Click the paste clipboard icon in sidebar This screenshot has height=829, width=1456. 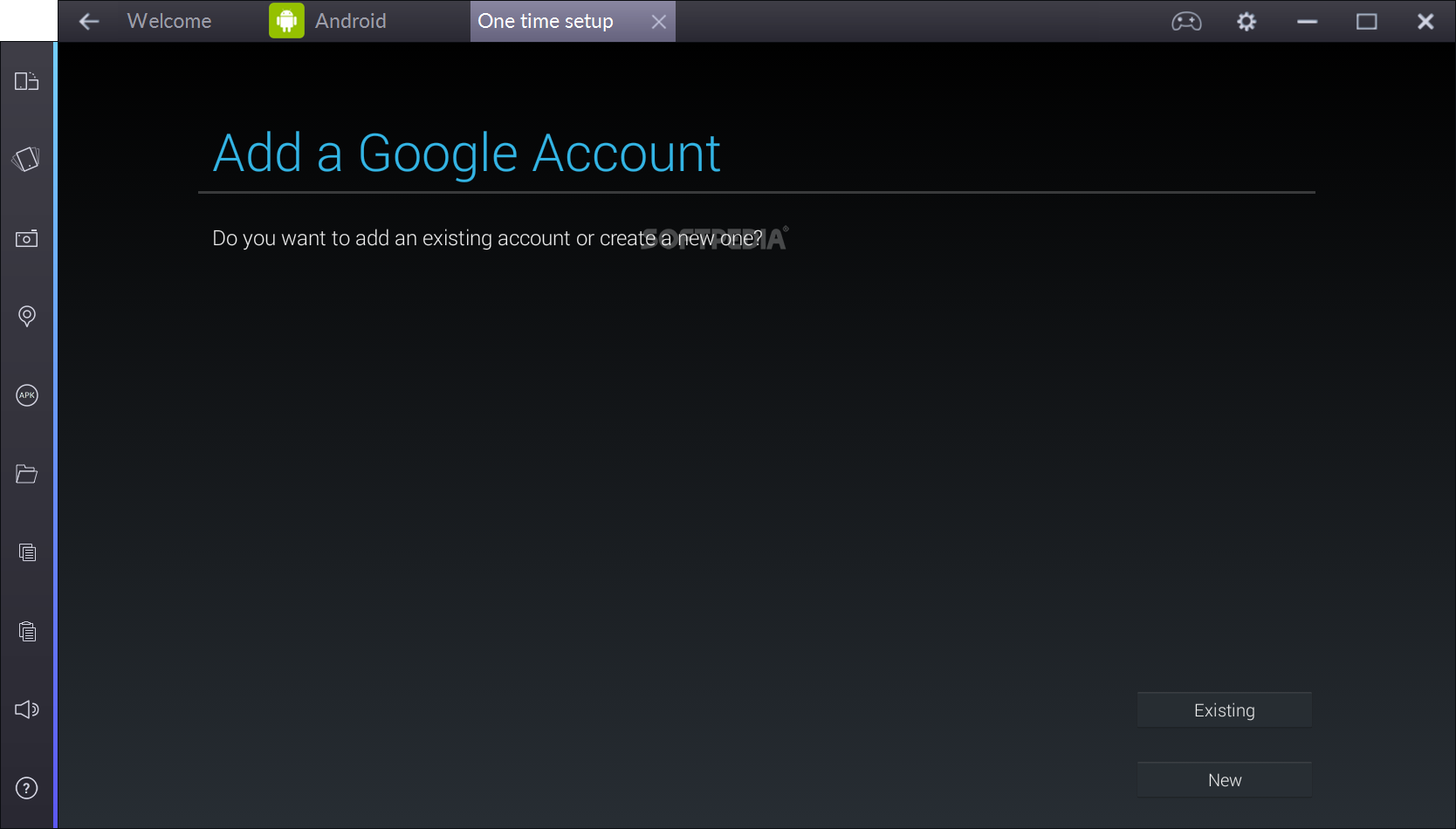coord(27,631)
